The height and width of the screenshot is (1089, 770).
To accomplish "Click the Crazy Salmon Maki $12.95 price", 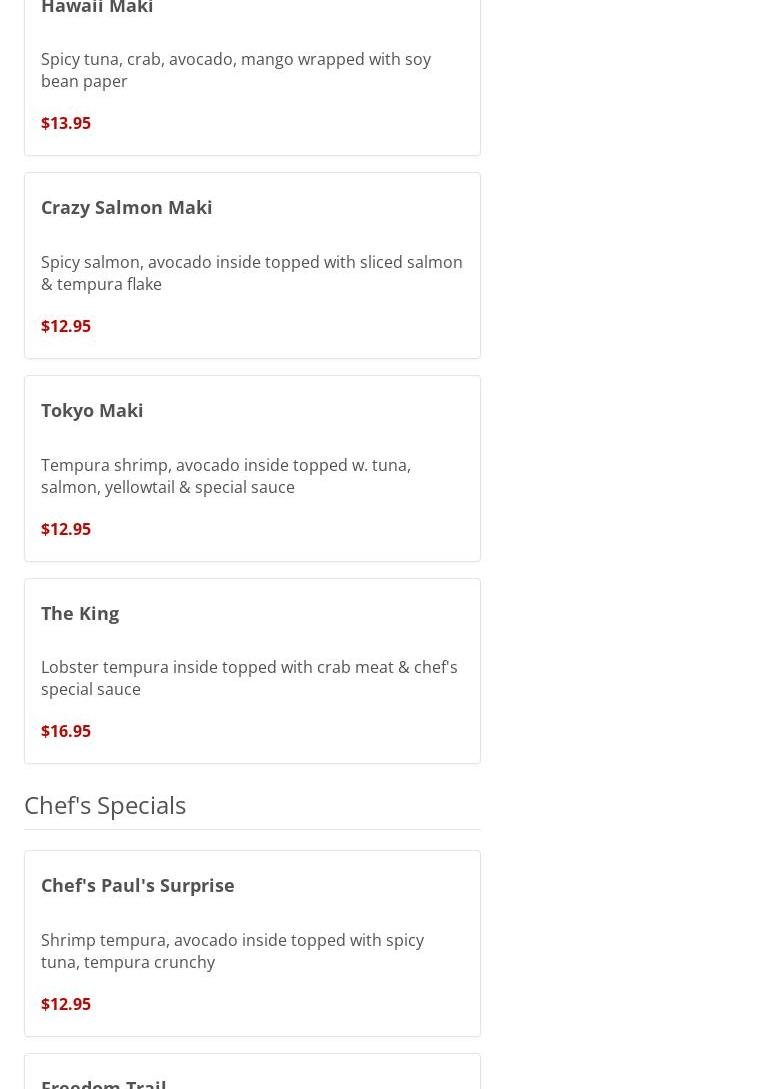I will click(66, 326).
